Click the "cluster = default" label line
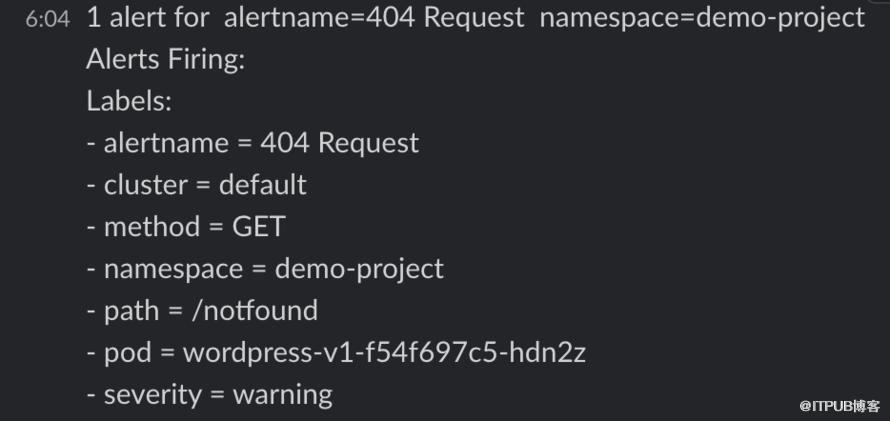The height and width of the screenshot is (421, 890). (196, 185)
